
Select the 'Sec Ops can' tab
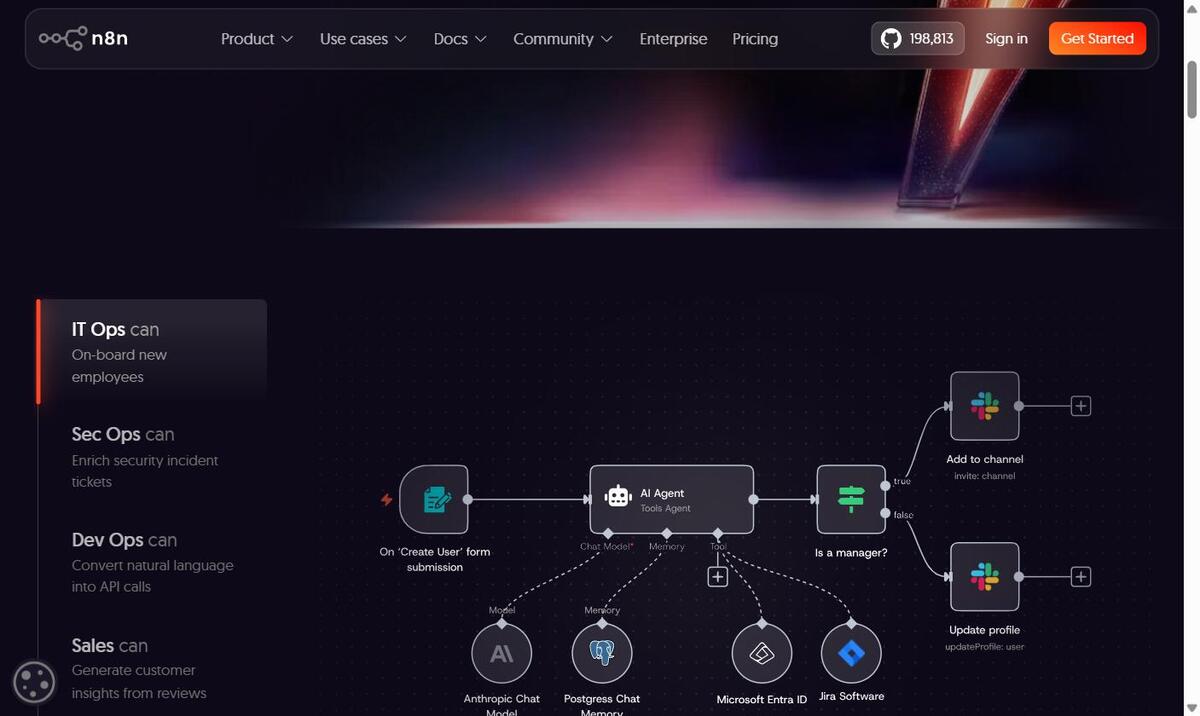pyautogui.click(x=153, y=457)
